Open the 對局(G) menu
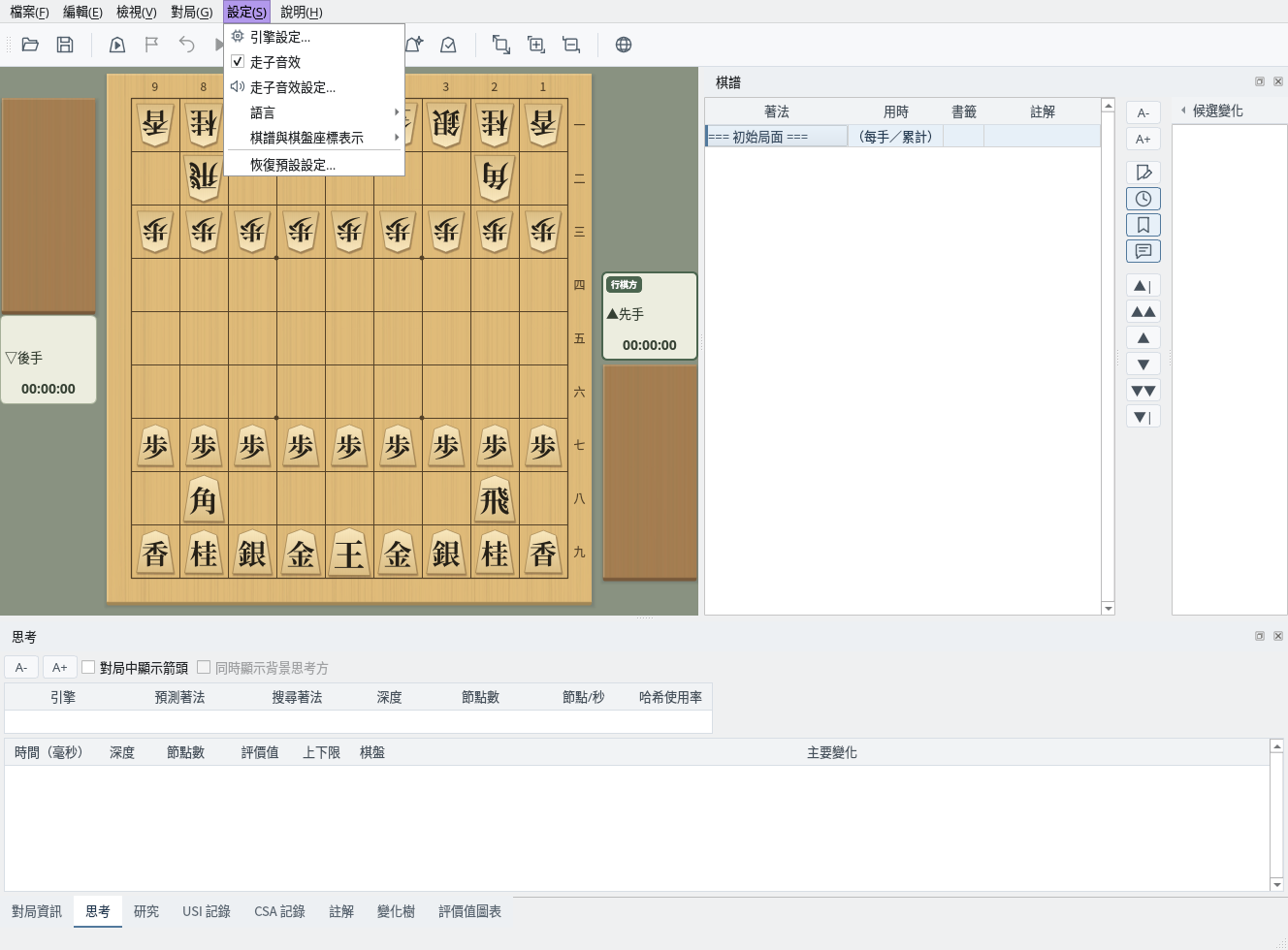 pos(191,12)
